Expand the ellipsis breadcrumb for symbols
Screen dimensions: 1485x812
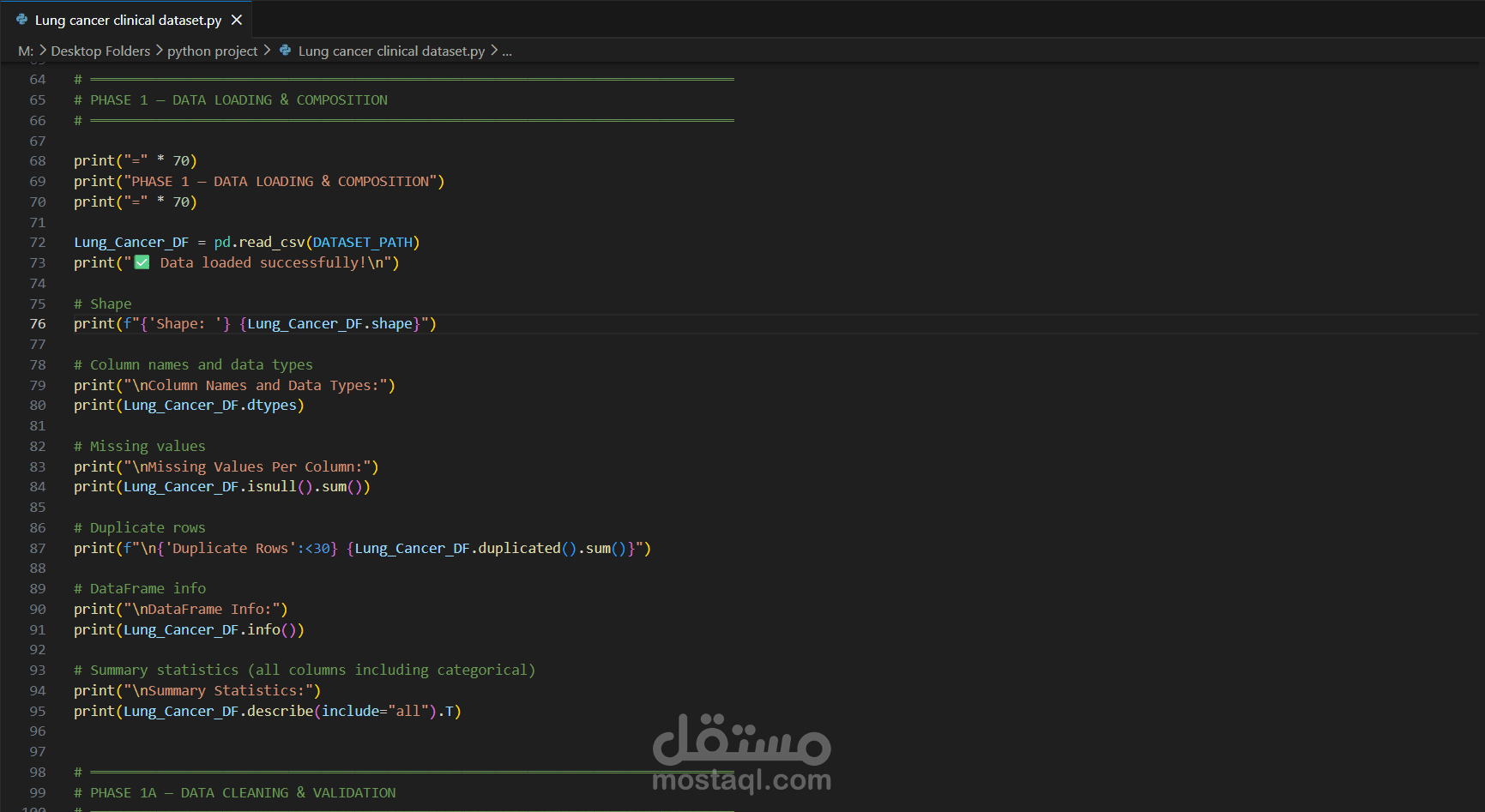tap(507, 51)
